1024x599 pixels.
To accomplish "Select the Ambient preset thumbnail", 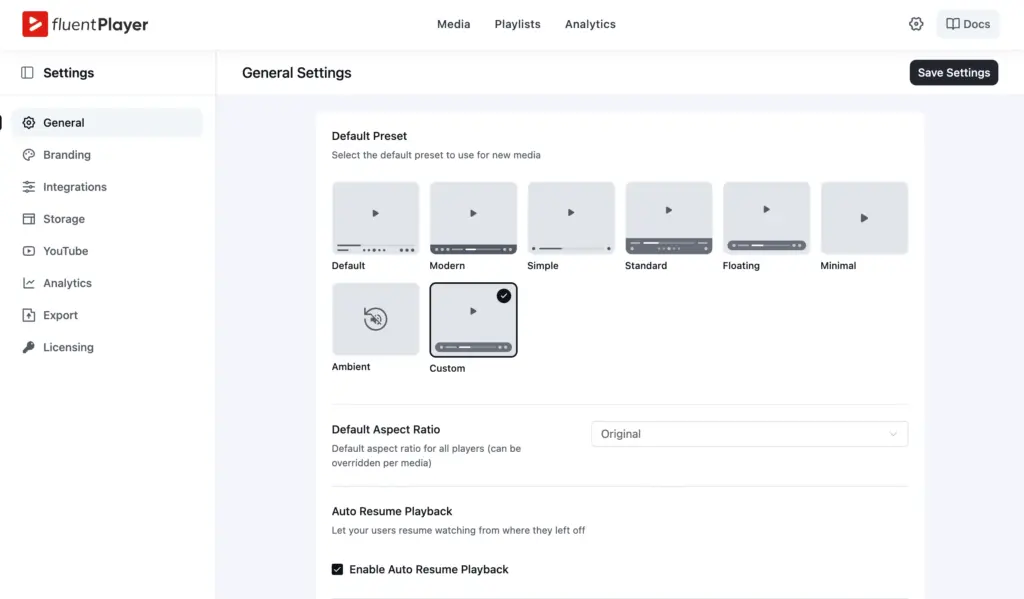I will click(x=376, y=319).
